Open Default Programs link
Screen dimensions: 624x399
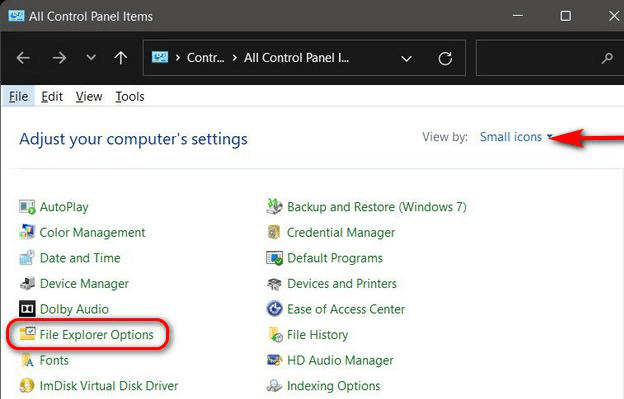[335, 258]
